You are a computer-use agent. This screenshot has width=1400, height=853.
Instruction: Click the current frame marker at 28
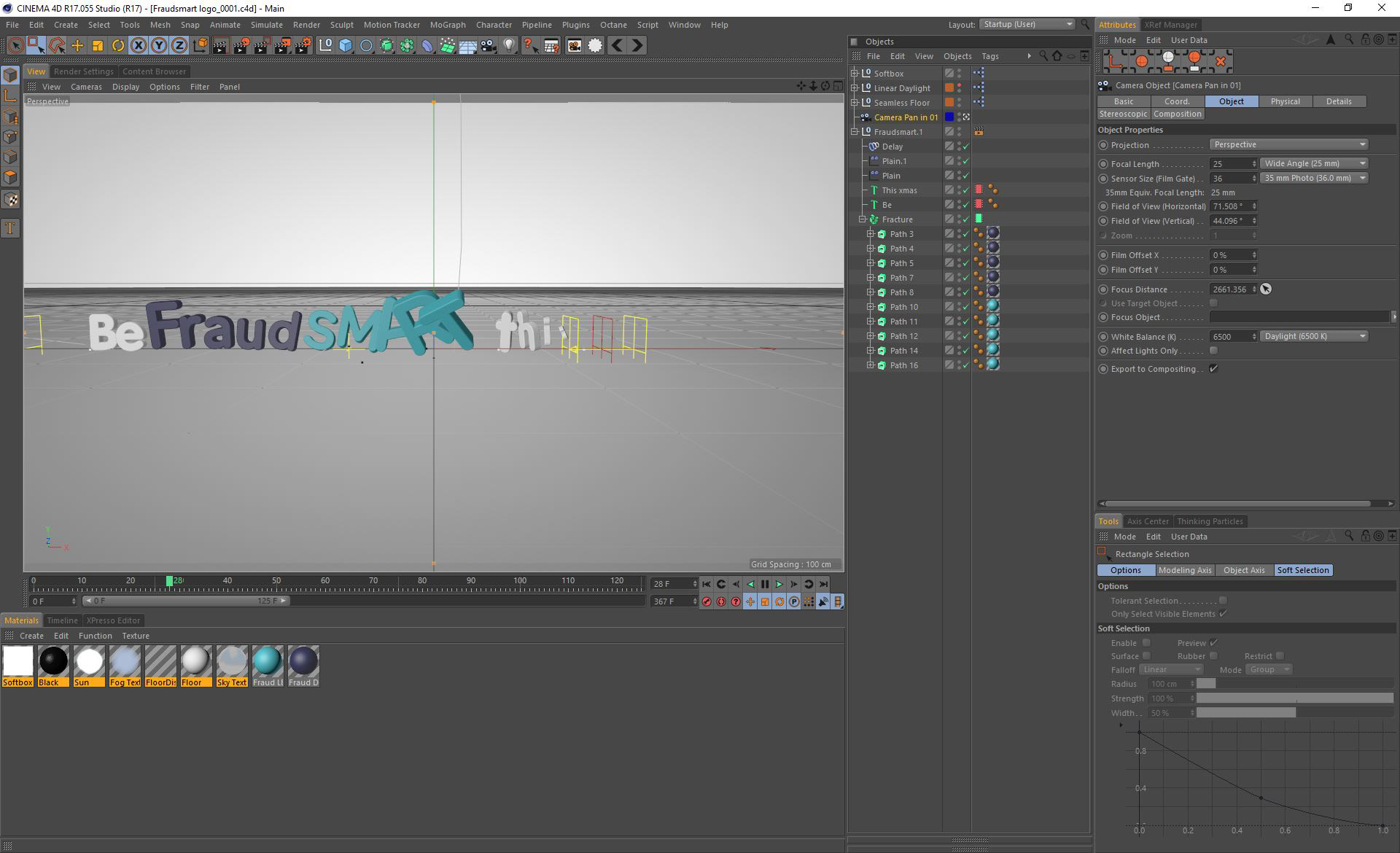pos(169,581)
